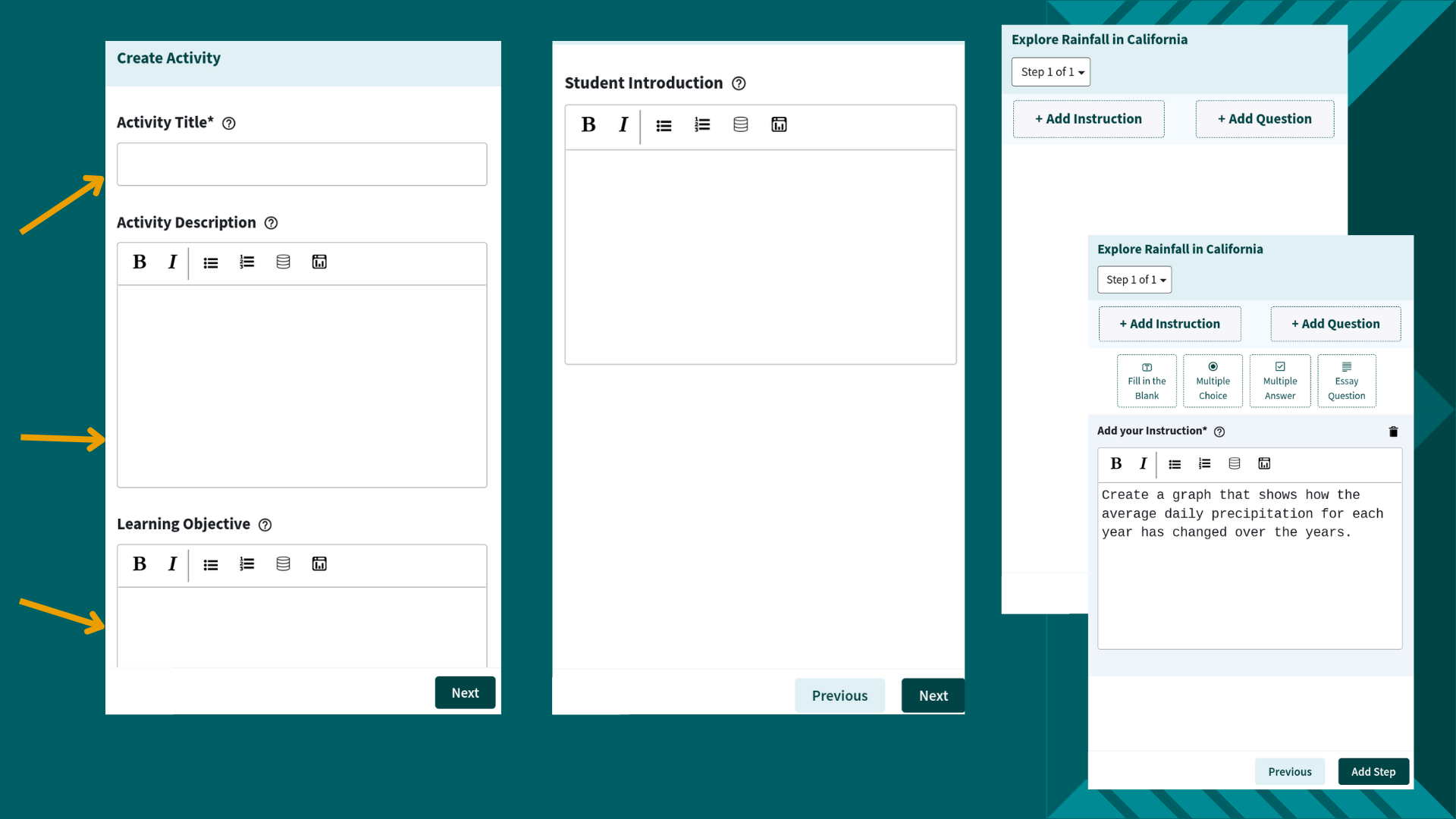This screenshot has width=1456, height=819.
Task: Insert numbered list in Student Introduction editor
Action: (x=702, y=125)
